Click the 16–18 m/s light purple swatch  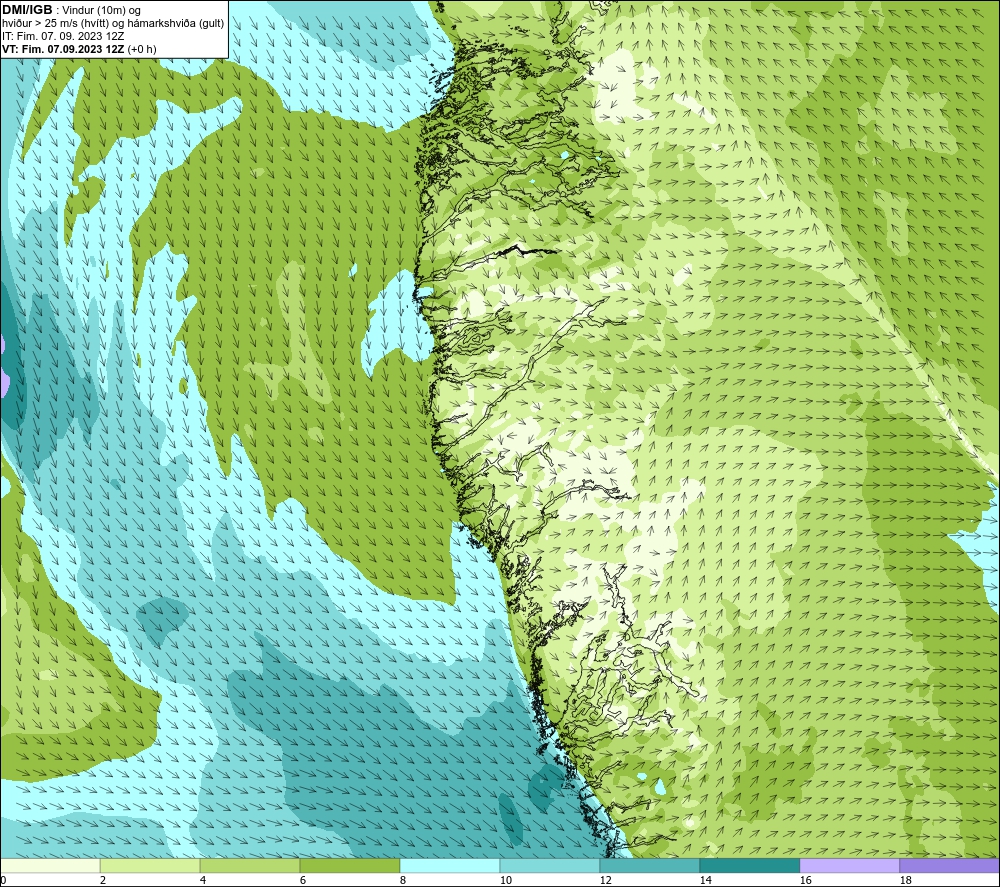[849, 865]
